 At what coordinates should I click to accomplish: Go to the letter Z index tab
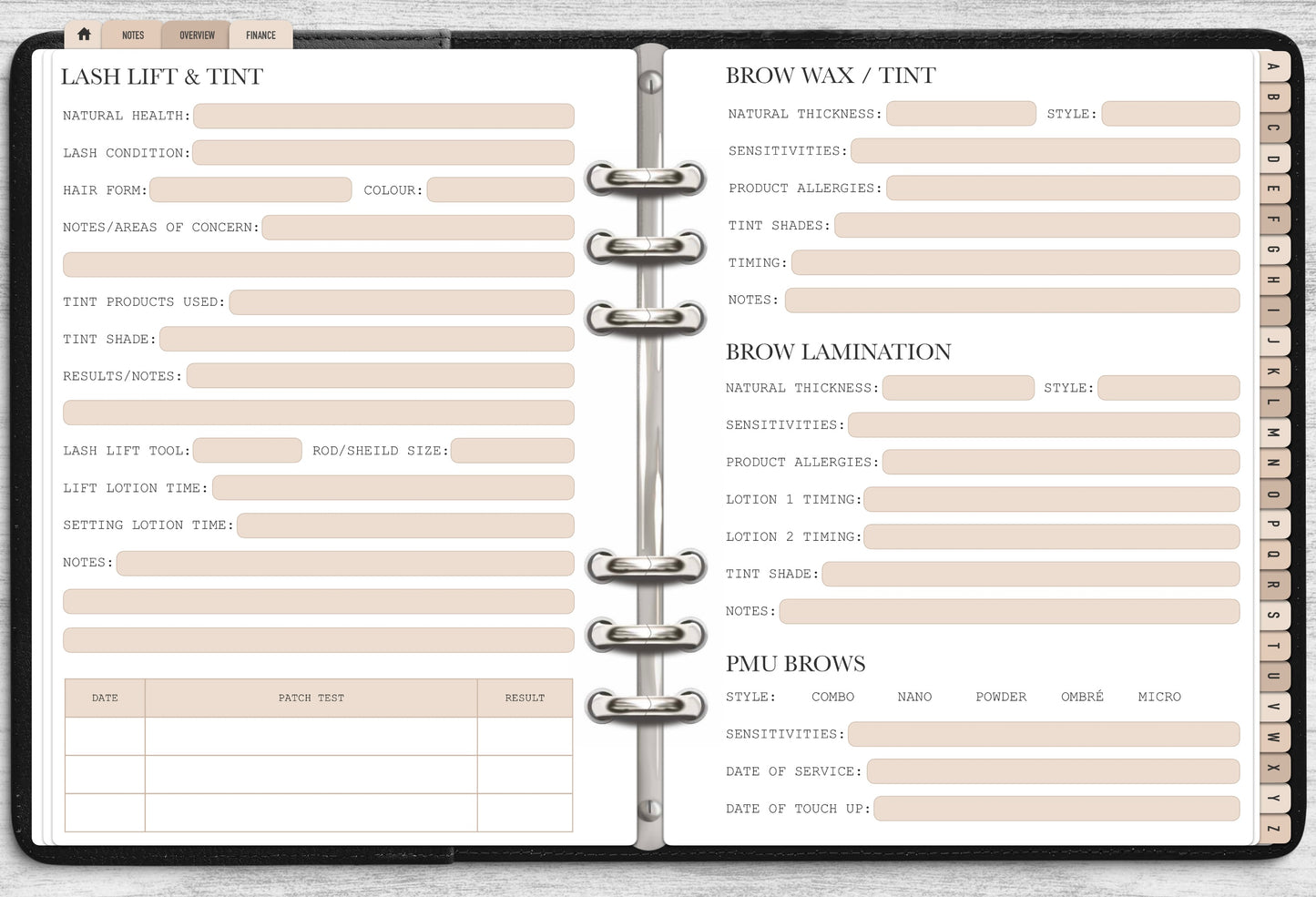tap(1273, 829)
